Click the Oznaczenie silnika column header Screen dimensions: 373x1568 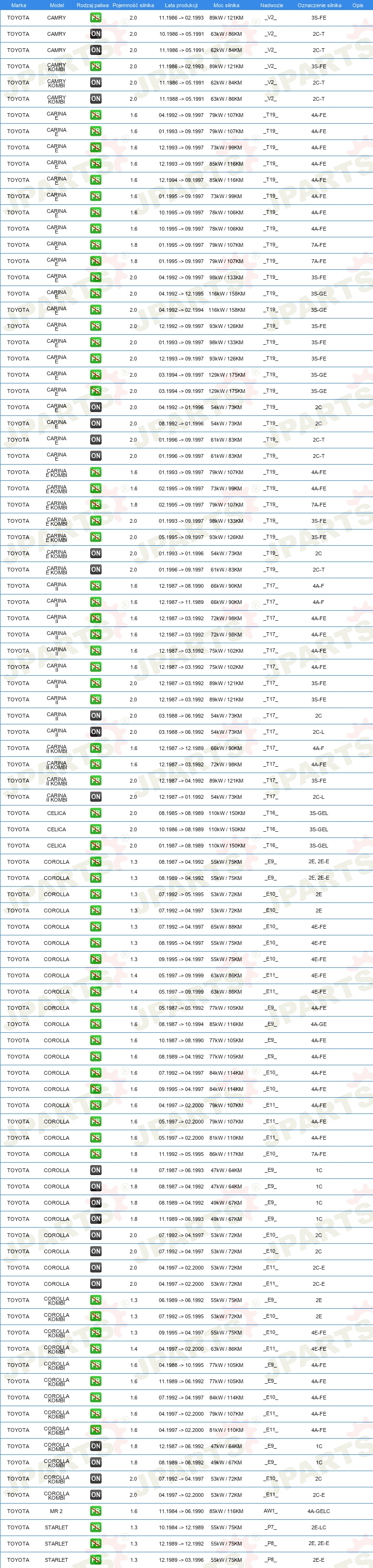pos(320,5)
